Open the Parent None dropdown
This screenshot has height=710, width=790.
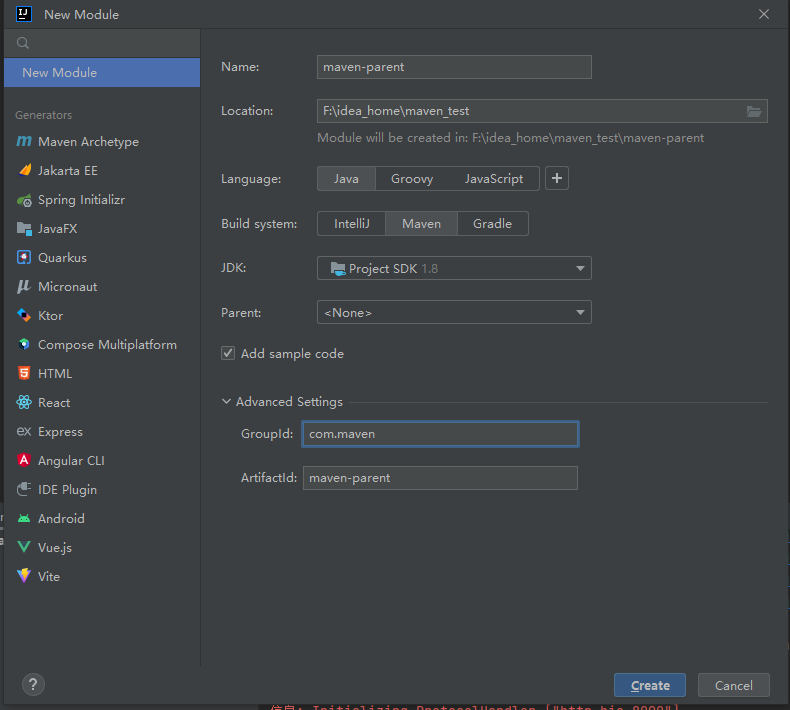point(454,312)
